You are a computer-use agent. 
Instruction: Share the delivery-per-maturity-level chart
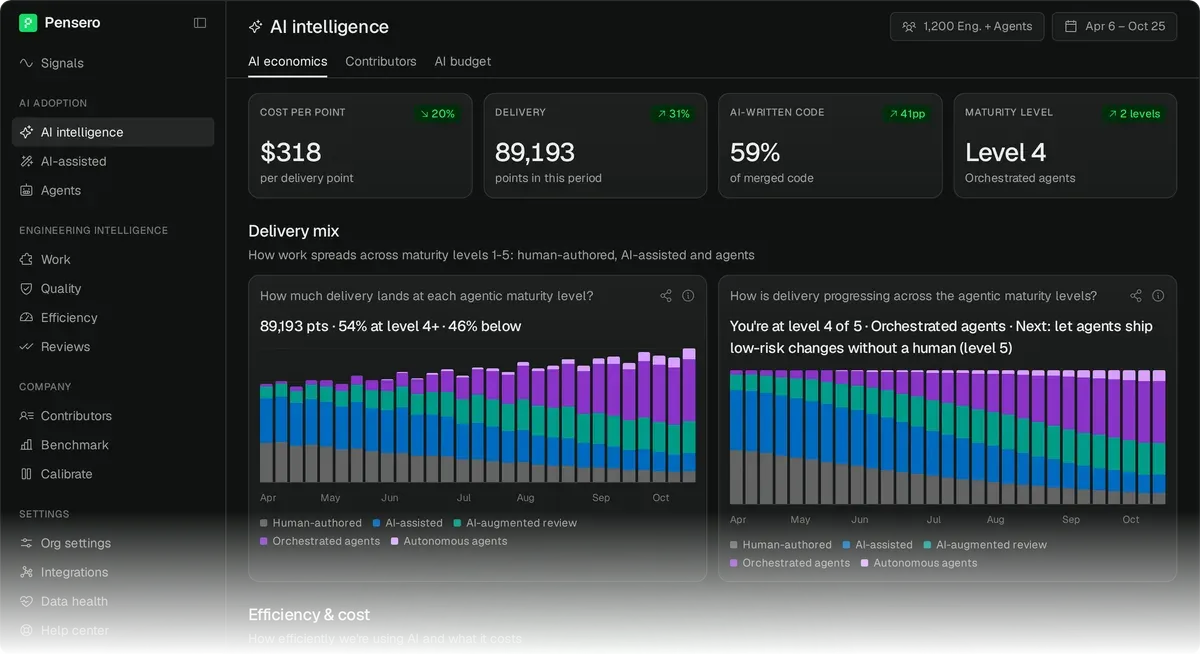666,296
